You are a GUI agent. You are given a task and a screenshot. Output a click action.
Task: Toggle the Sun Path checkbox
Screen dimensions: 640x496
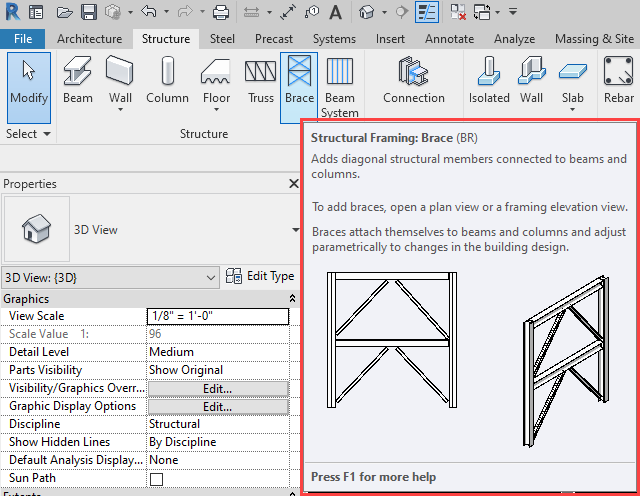click(x=156, y=479)
